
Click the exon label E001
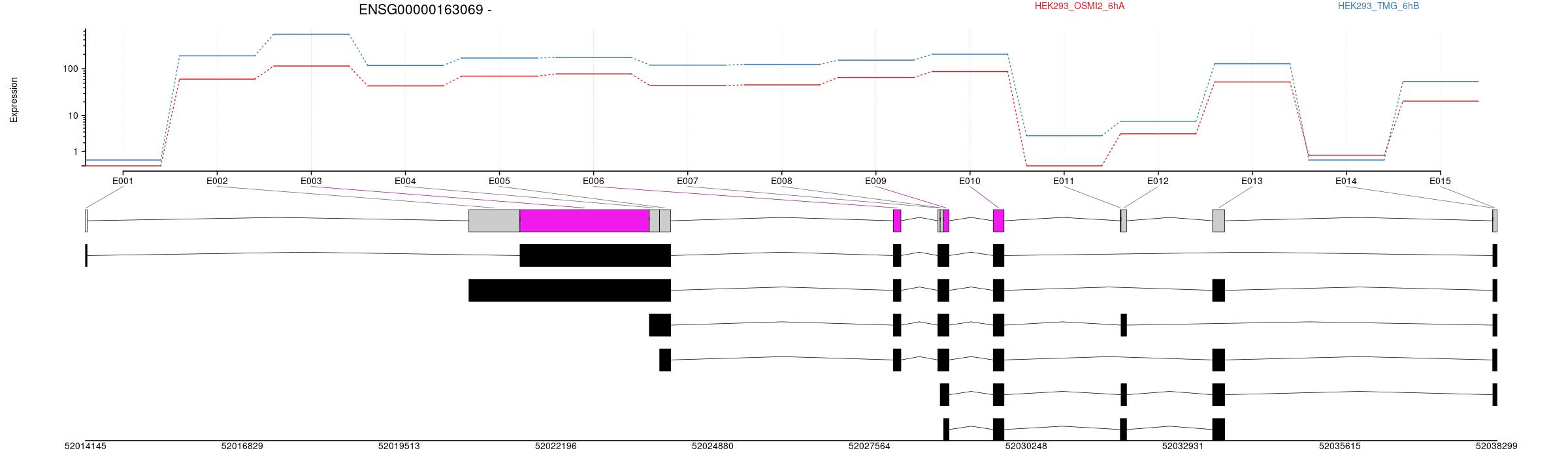coord(123,181)
